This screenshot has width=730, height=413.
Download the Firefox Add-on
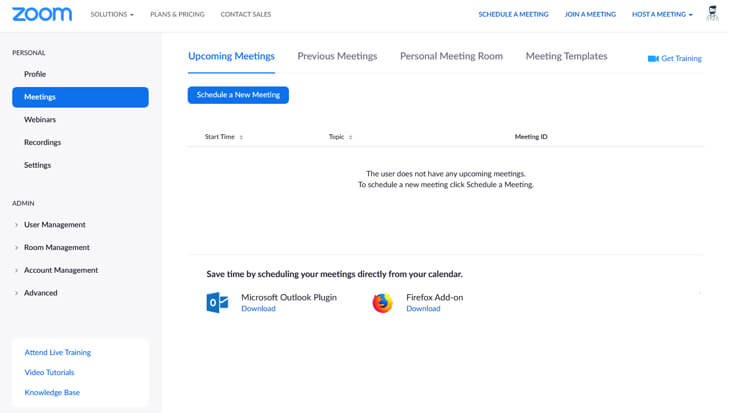423,309
